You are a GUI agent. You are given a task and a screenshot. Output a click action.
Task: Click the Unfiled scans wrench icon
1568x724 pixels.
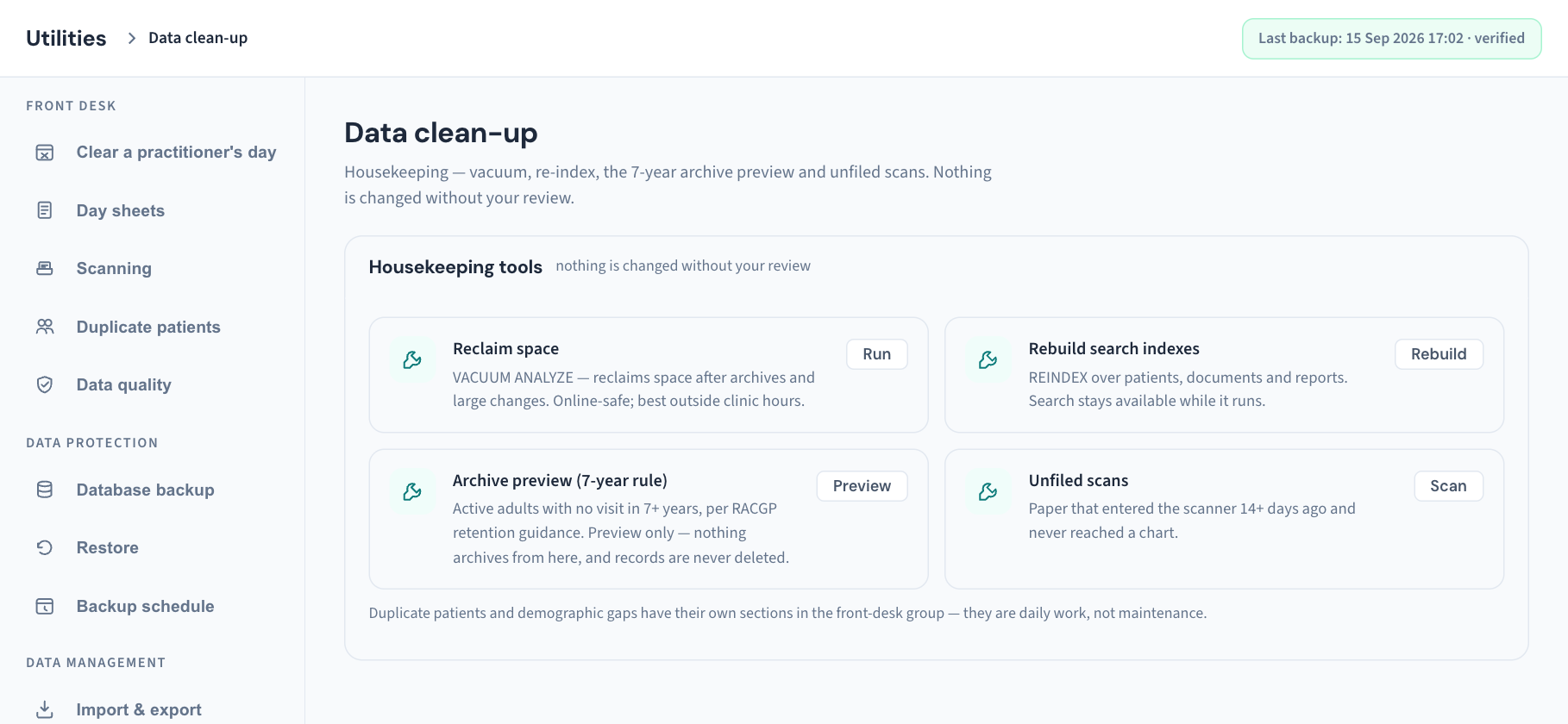pyautogui.click(x=988, y=491)
